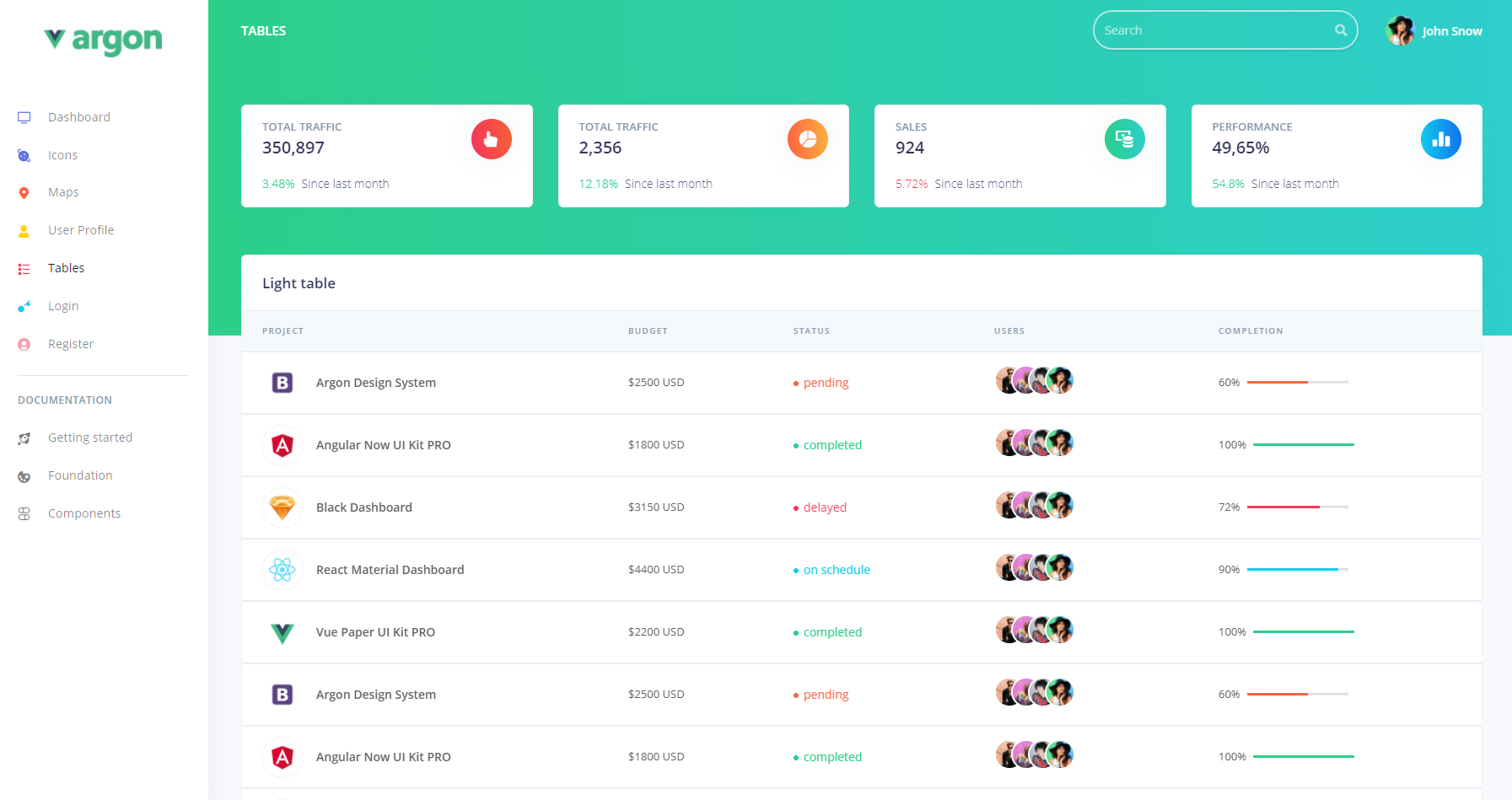Click the 90% progress bar for React Material Dashboard

point(1298,569)
